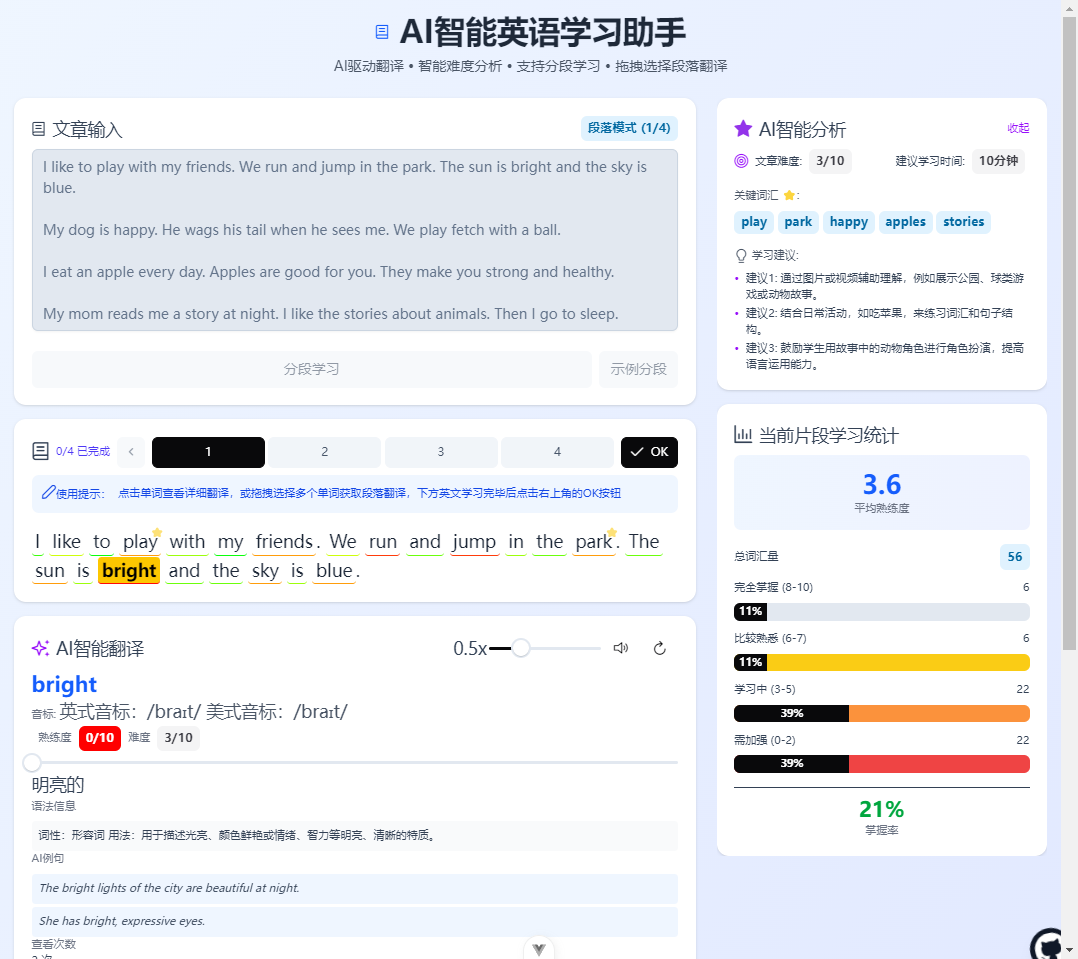Click the OK completion button
Screen dimensions: 1078x959
pyautogui.click(x=649, y=452)
